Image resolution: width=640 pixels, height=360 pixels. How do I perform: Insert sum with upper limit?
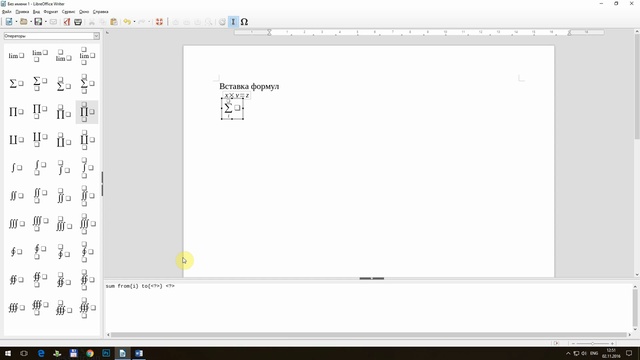(x=63, y=84)
